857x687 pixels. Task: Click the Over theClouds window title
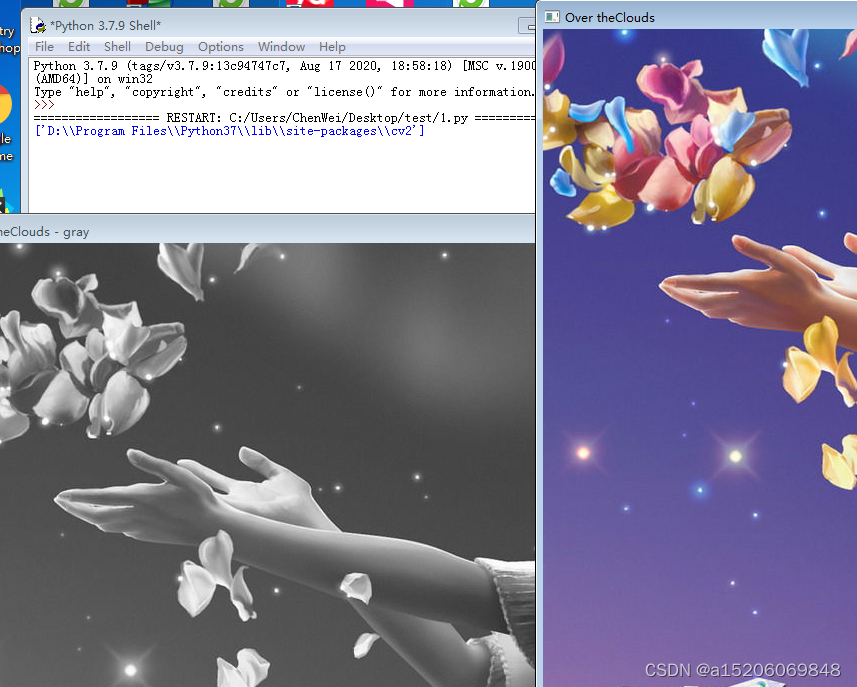tap(609, 17)
